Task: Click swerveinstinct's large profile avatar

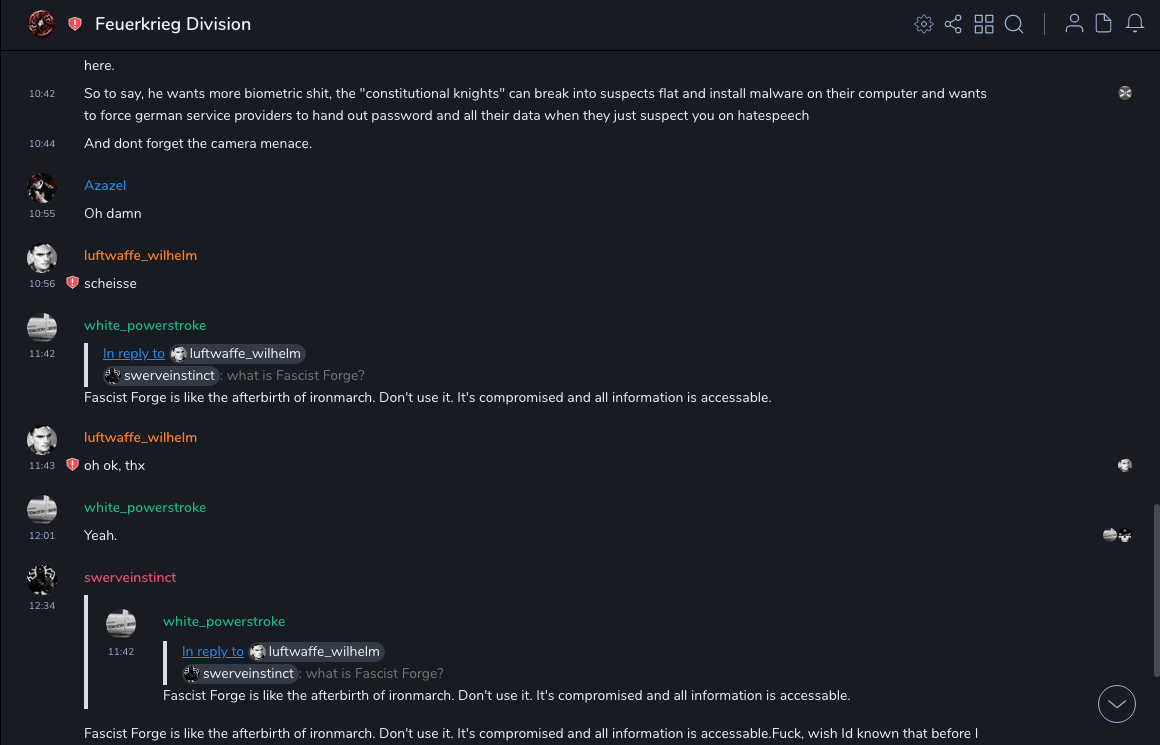Action: (42, 580)
